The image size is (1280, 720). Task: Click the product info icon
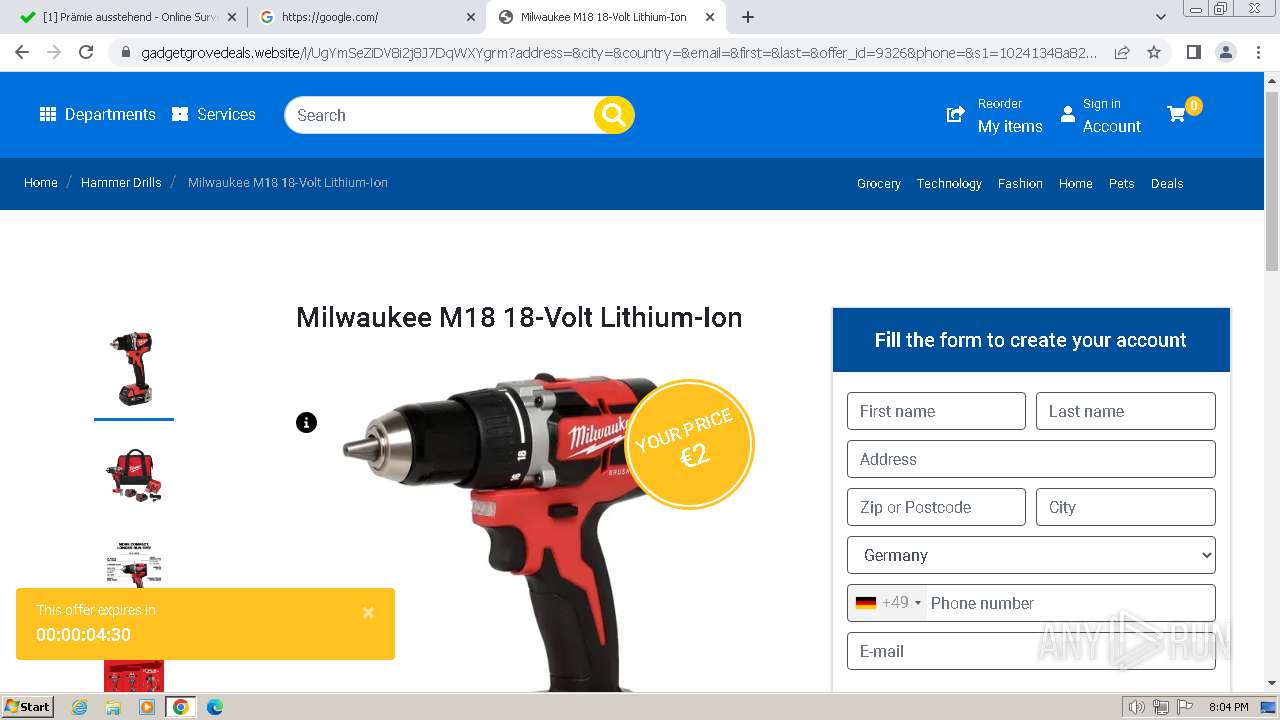[x=306, y=422]
